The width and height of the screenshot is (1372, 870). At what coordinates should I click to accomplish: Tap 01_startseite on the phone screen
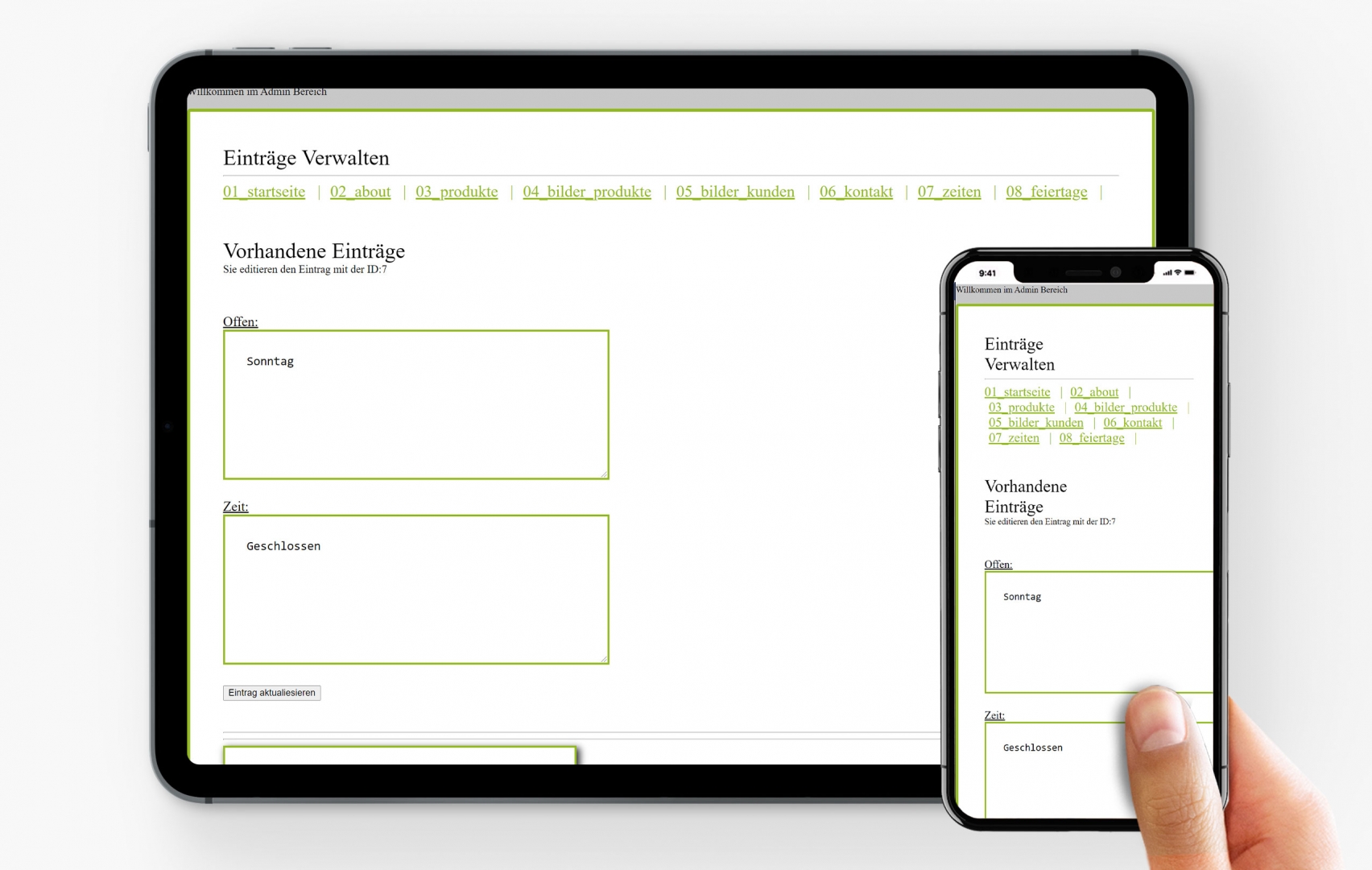click(x=1017, y=392)
